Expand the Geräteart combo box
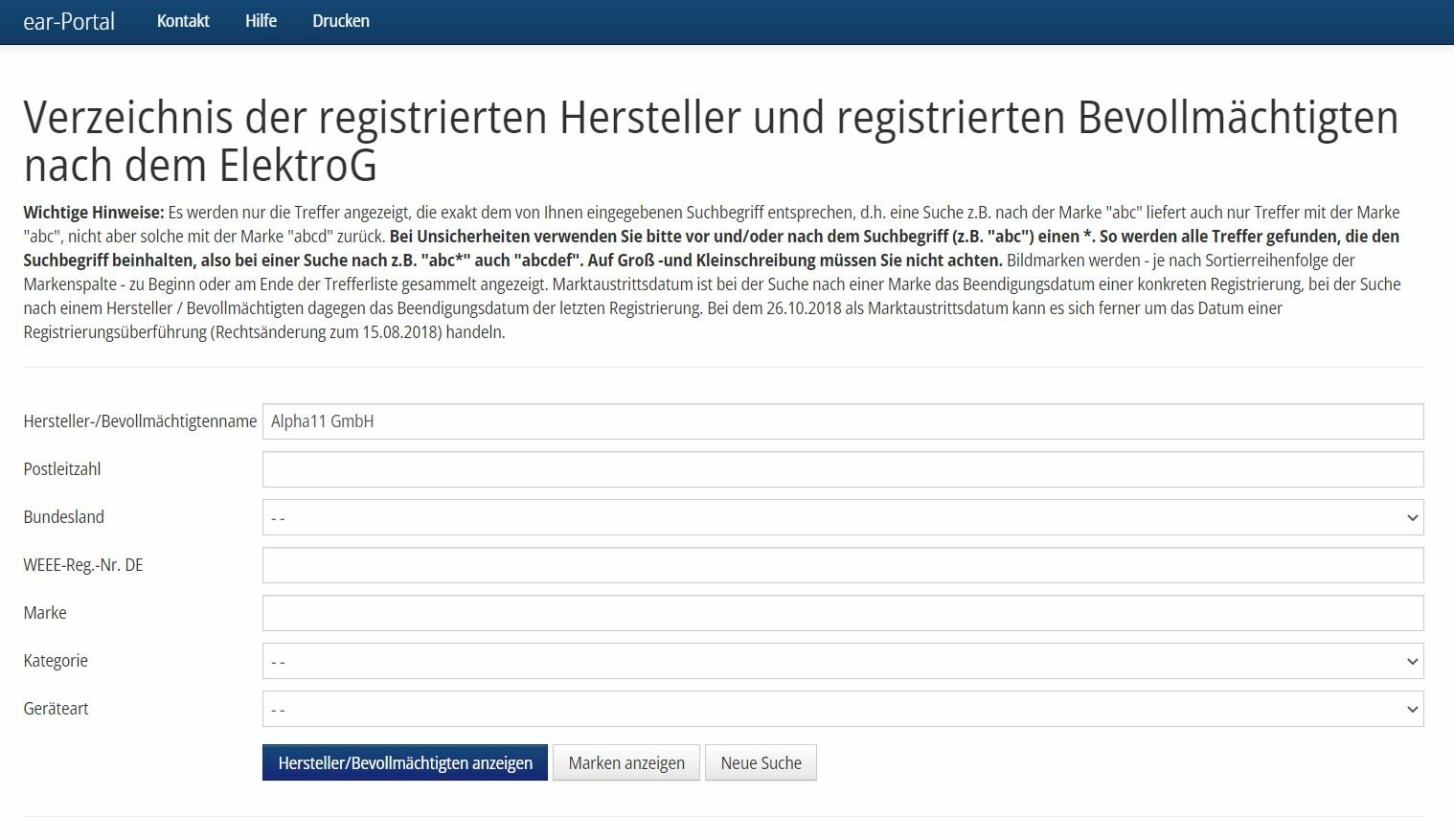 842,709
